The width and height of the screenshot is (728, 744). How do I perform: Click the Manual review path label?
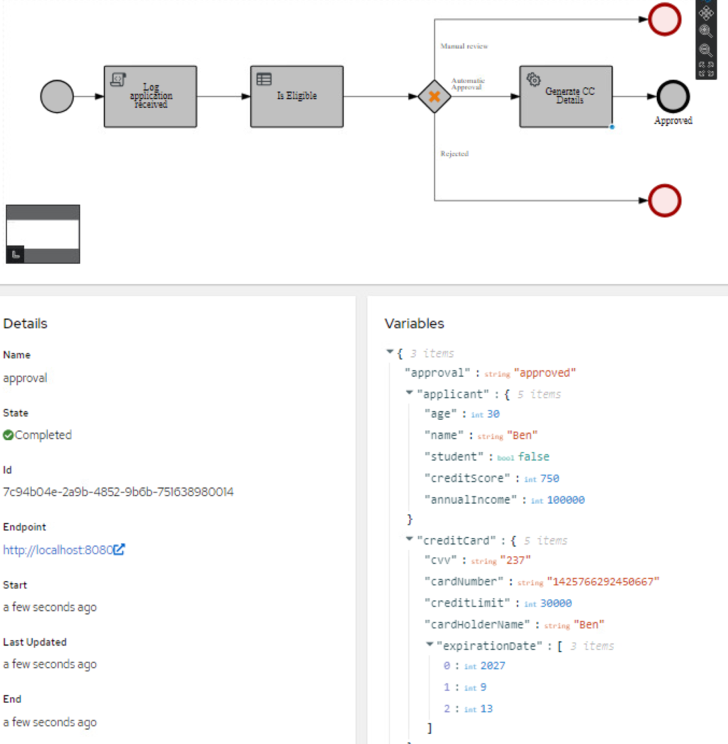coord(464,46)
